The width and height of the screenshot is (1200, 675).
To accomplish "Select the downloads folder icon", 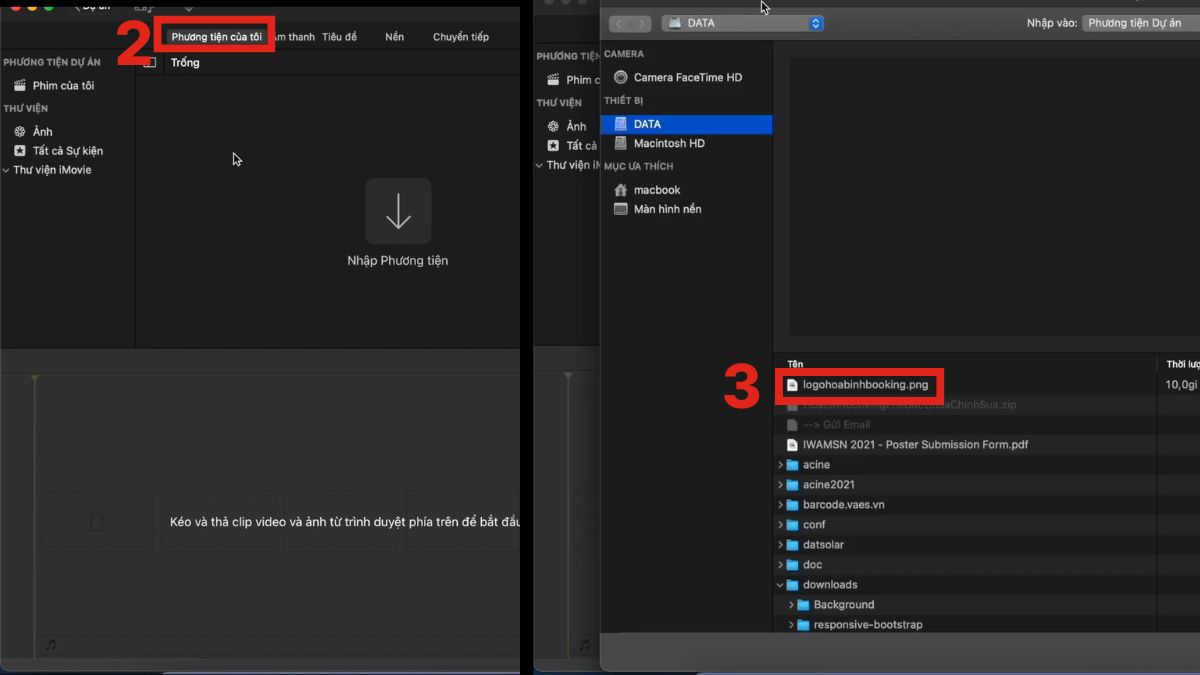I will coord(793,585).
